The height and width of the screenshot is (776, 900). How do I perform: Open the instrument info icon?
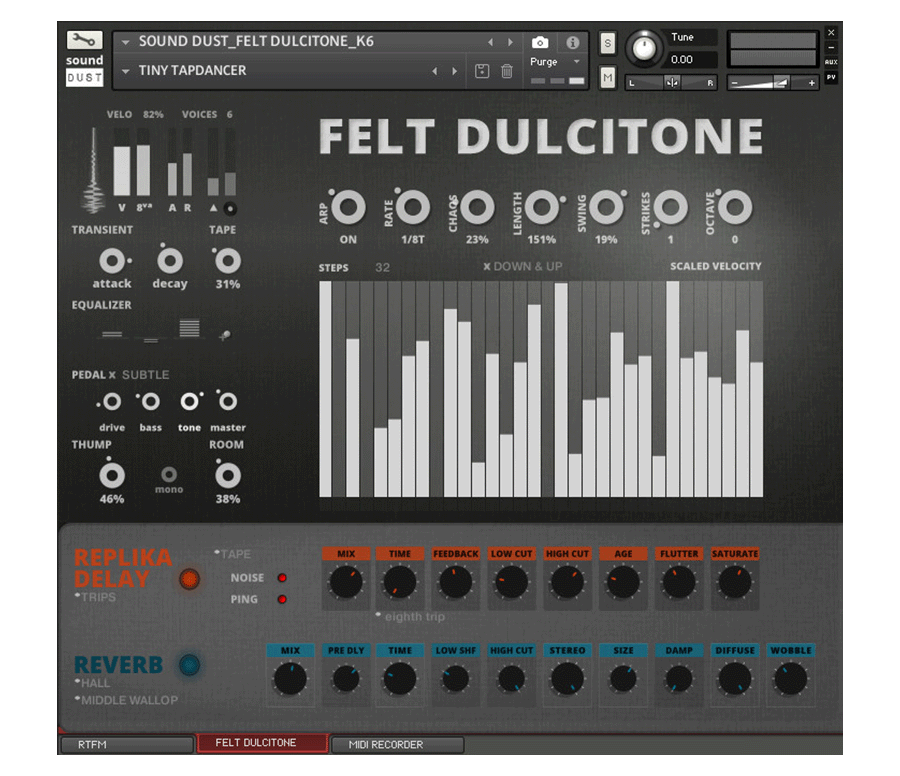click(572, 42)
